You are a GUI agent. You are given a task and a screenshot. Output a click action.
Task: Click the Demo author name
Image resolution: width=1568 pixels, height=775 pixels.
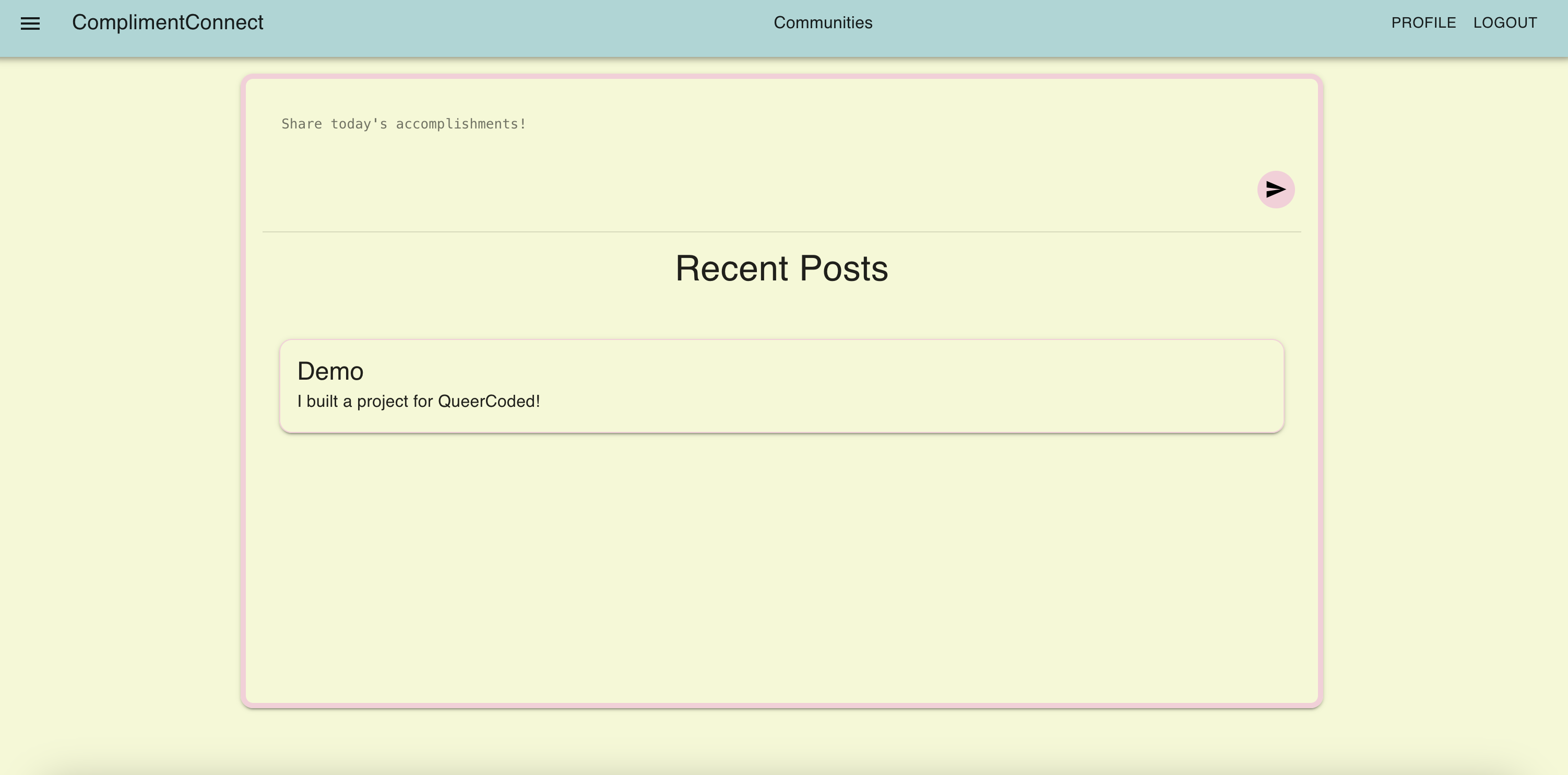coord(330,371)
